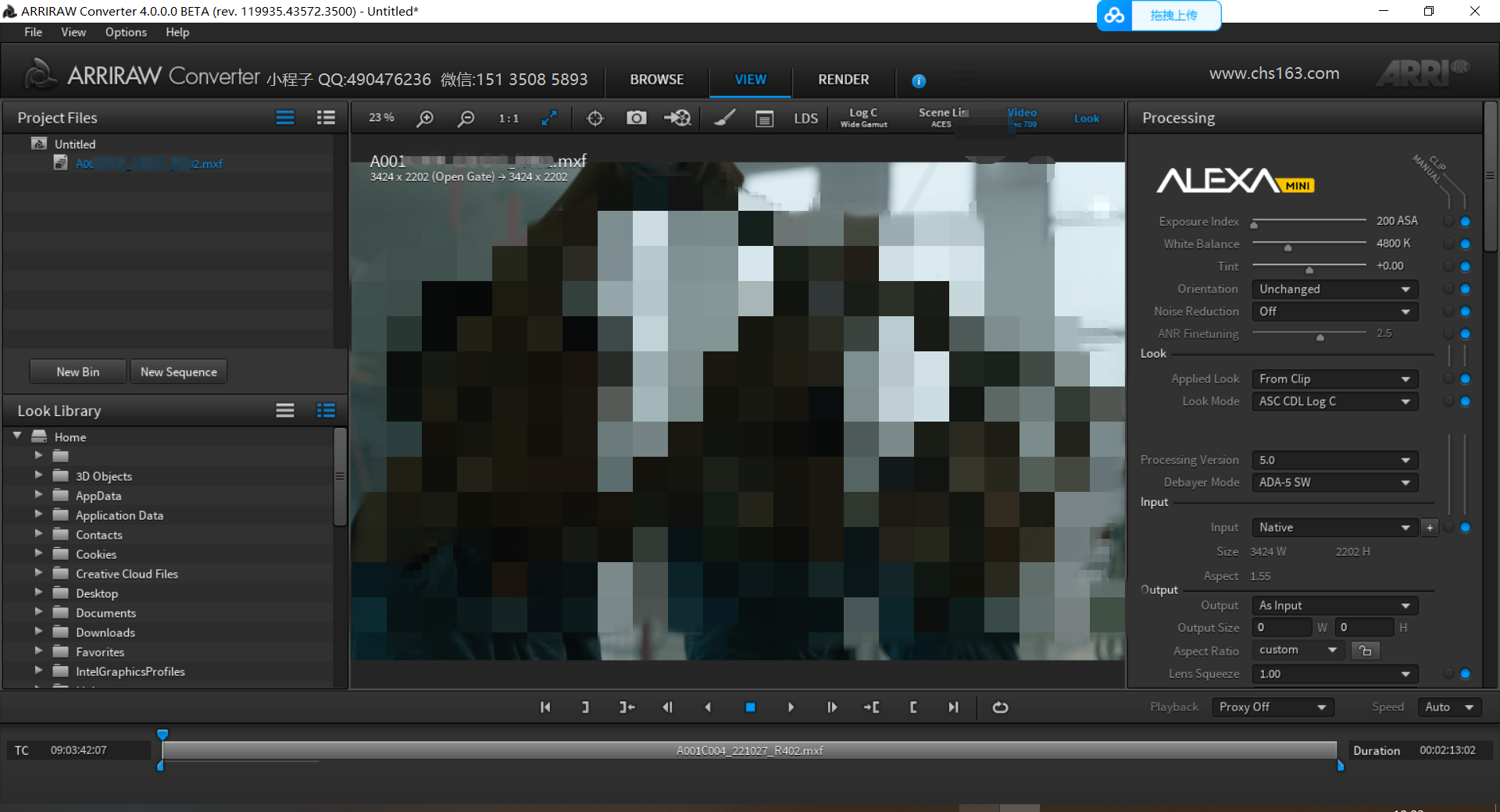Toggle loop playback icon
The image size is (1500, 812).
(1000, 707)
